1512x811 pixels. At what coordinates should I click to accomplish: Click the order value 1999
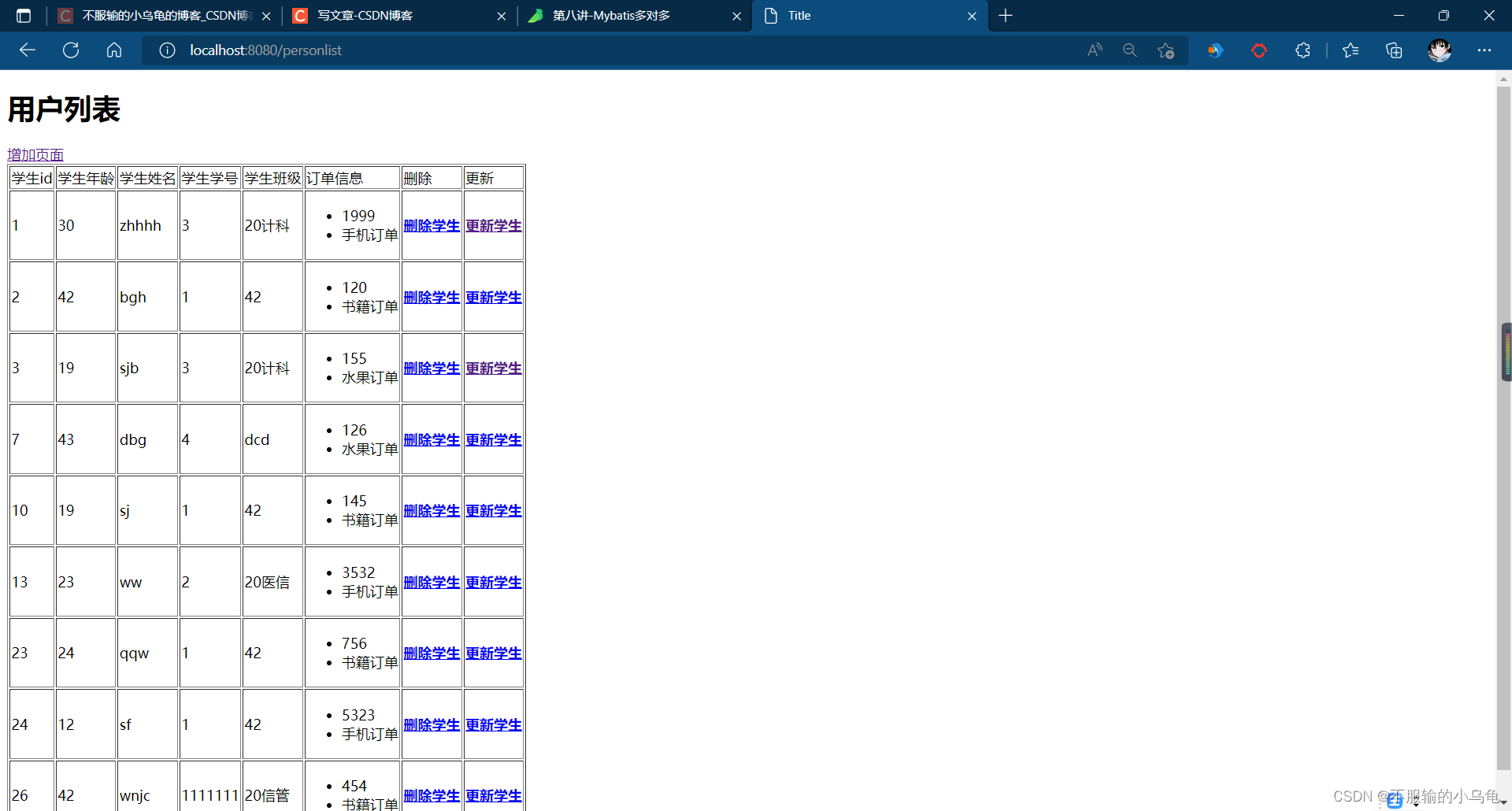[358, 216]
